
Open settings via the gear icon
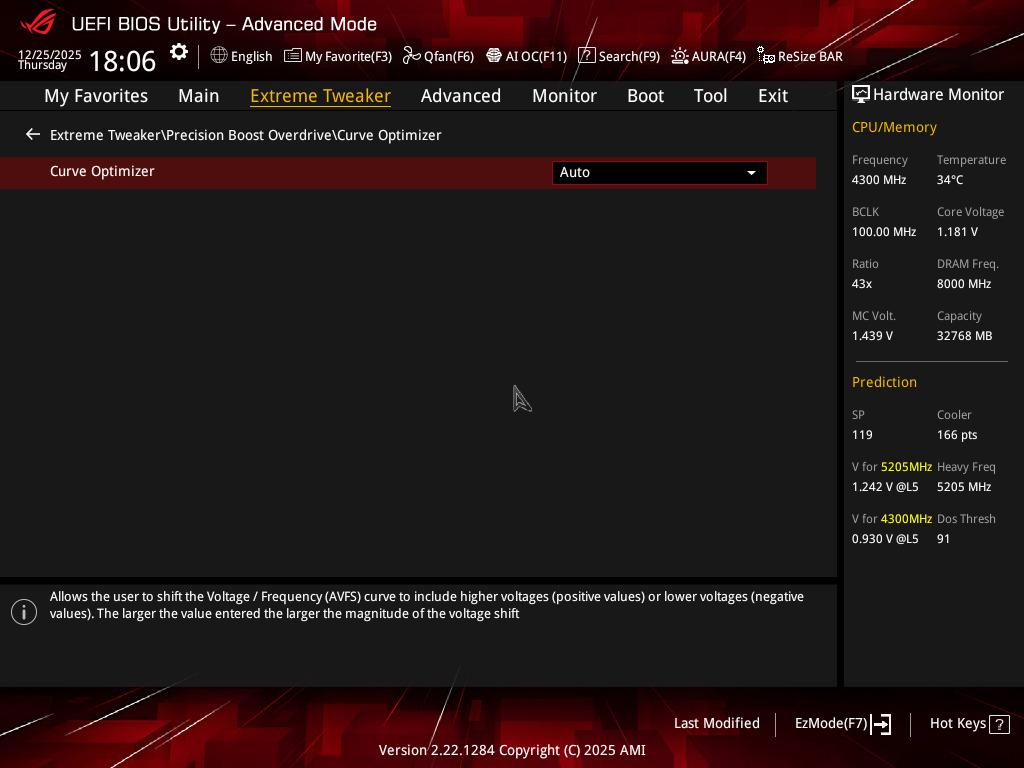point(179,52)
